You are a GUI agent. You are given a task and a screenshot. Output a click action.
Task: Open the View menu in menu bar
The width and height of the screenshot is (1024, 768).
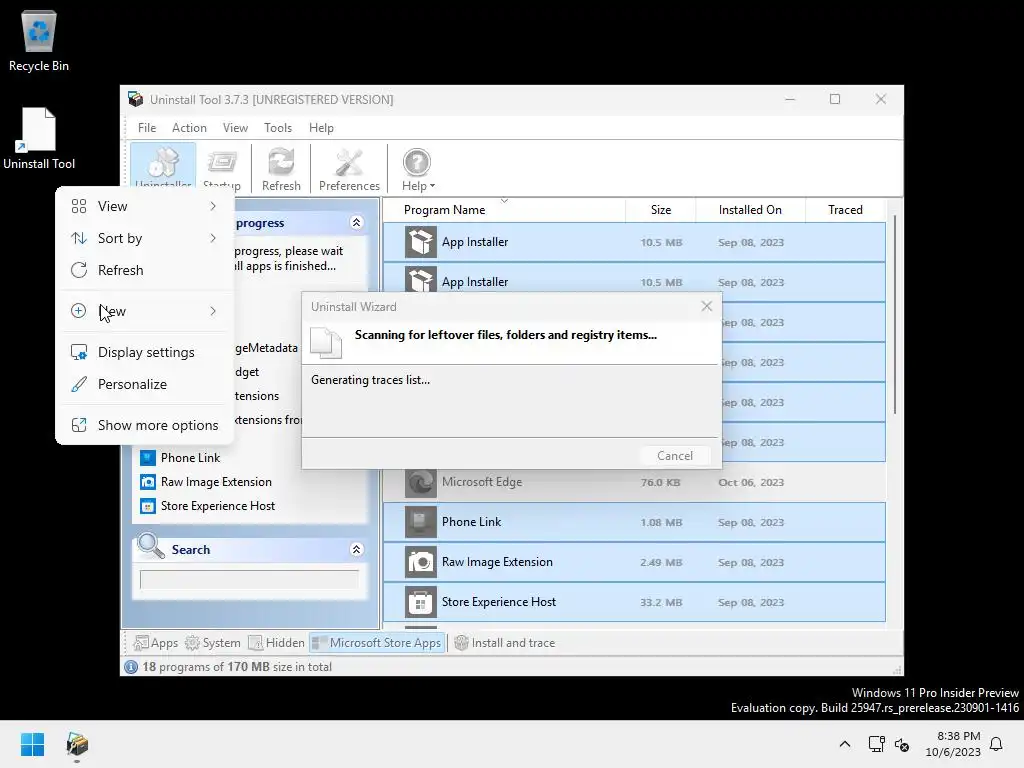coord(235,128)
